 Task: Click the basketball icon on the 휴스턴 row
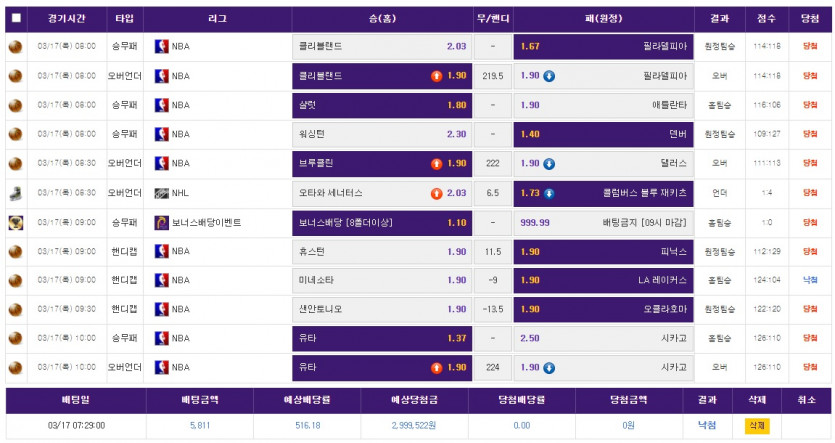16,251
